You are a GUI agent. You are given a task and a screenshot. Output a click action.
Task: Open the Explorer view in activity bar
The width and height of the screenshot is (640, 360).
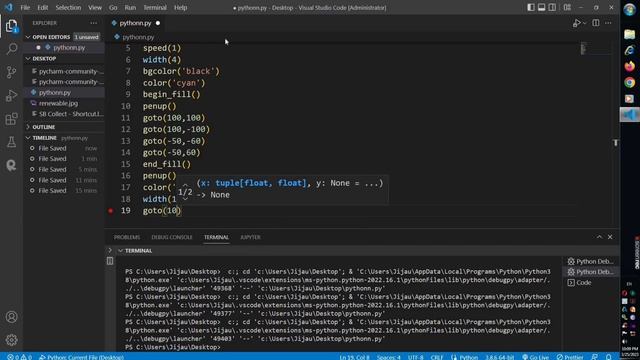pos(11,26)
